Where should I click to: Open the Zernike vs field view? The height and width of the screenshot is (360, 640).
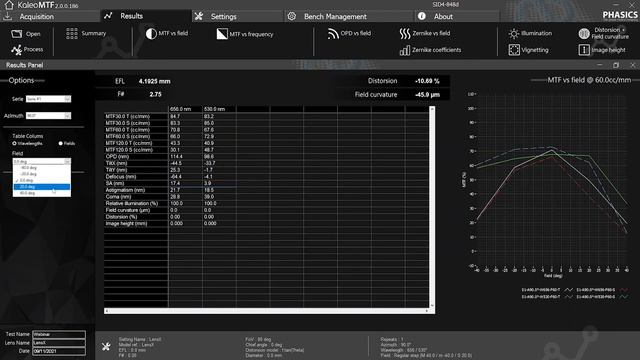(425, 33)
